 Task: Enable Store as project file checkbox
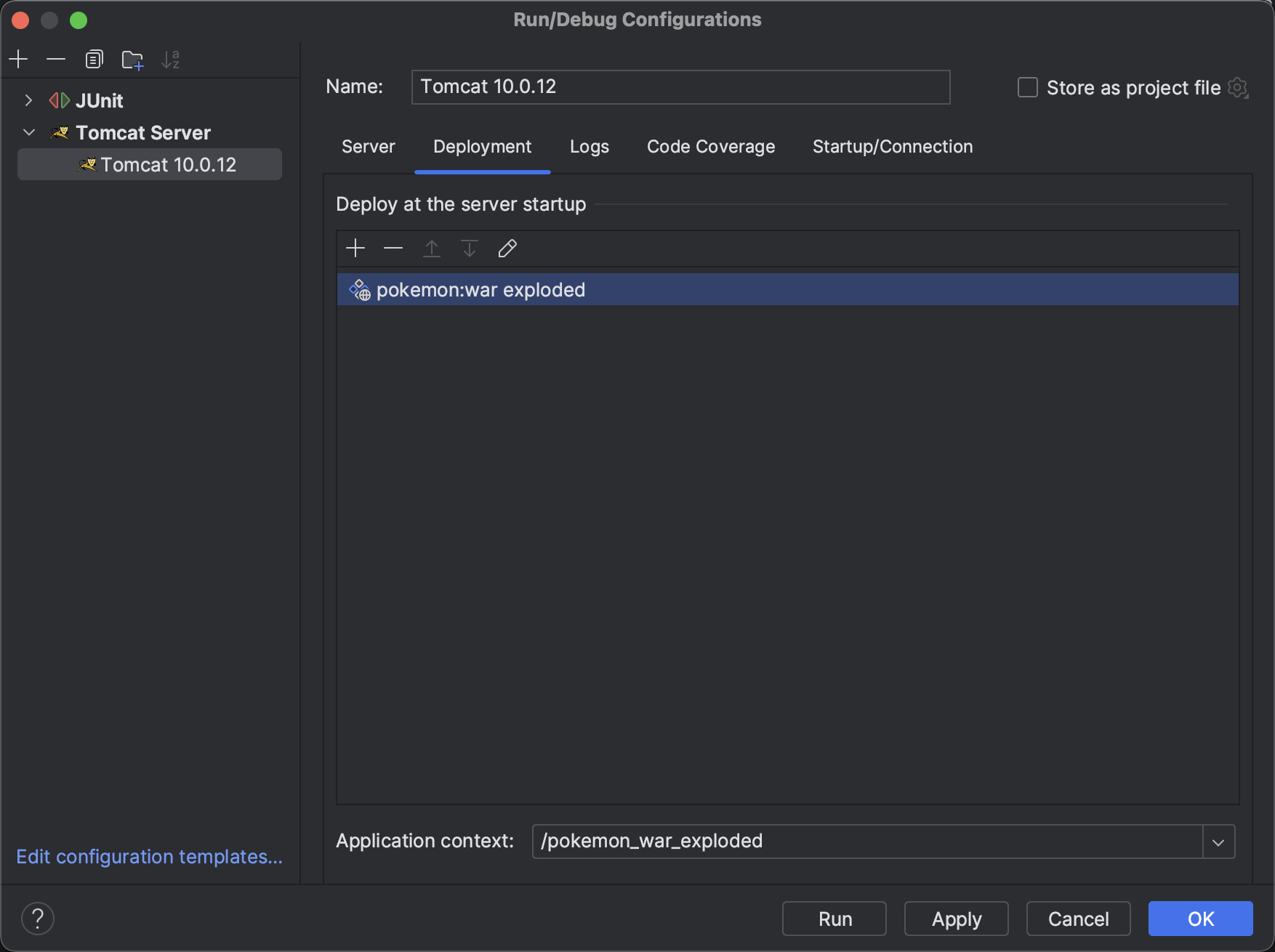(x=1027, y=88)
